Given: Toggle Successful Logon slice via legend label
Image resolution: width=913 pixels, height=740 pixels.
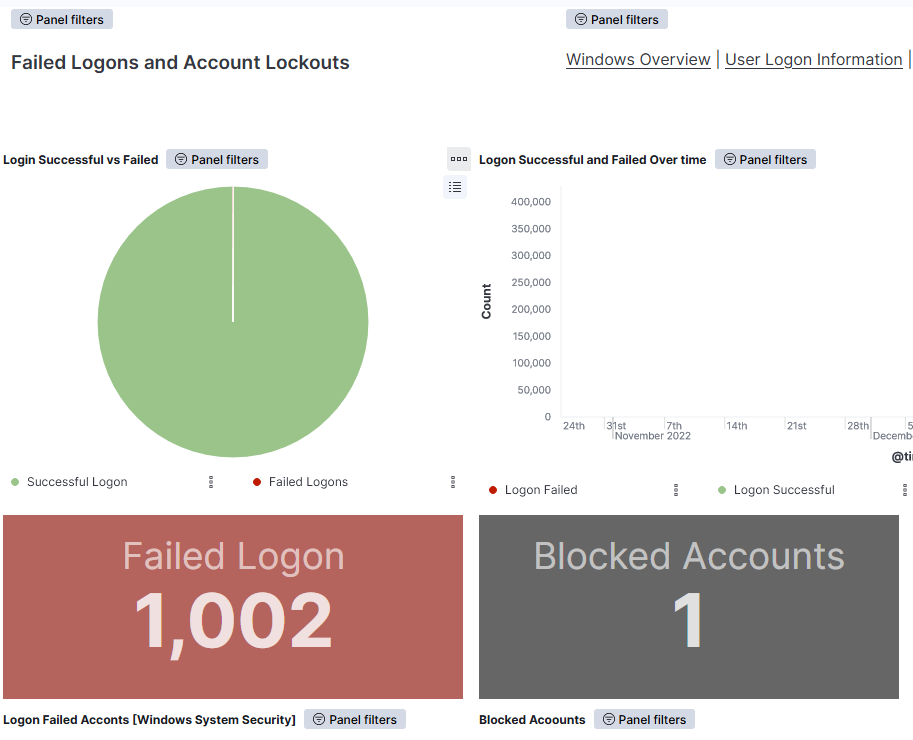Looking at the screenshot, I should coord(77,482).
